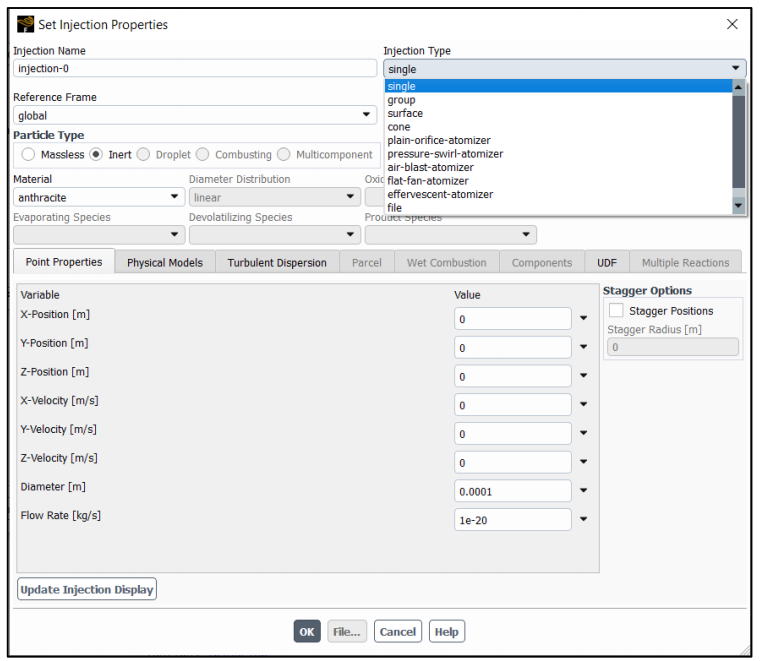Screen dimensions: 760x661
Task: Open the Material anthracite dropdown
Action: point(99,197)
